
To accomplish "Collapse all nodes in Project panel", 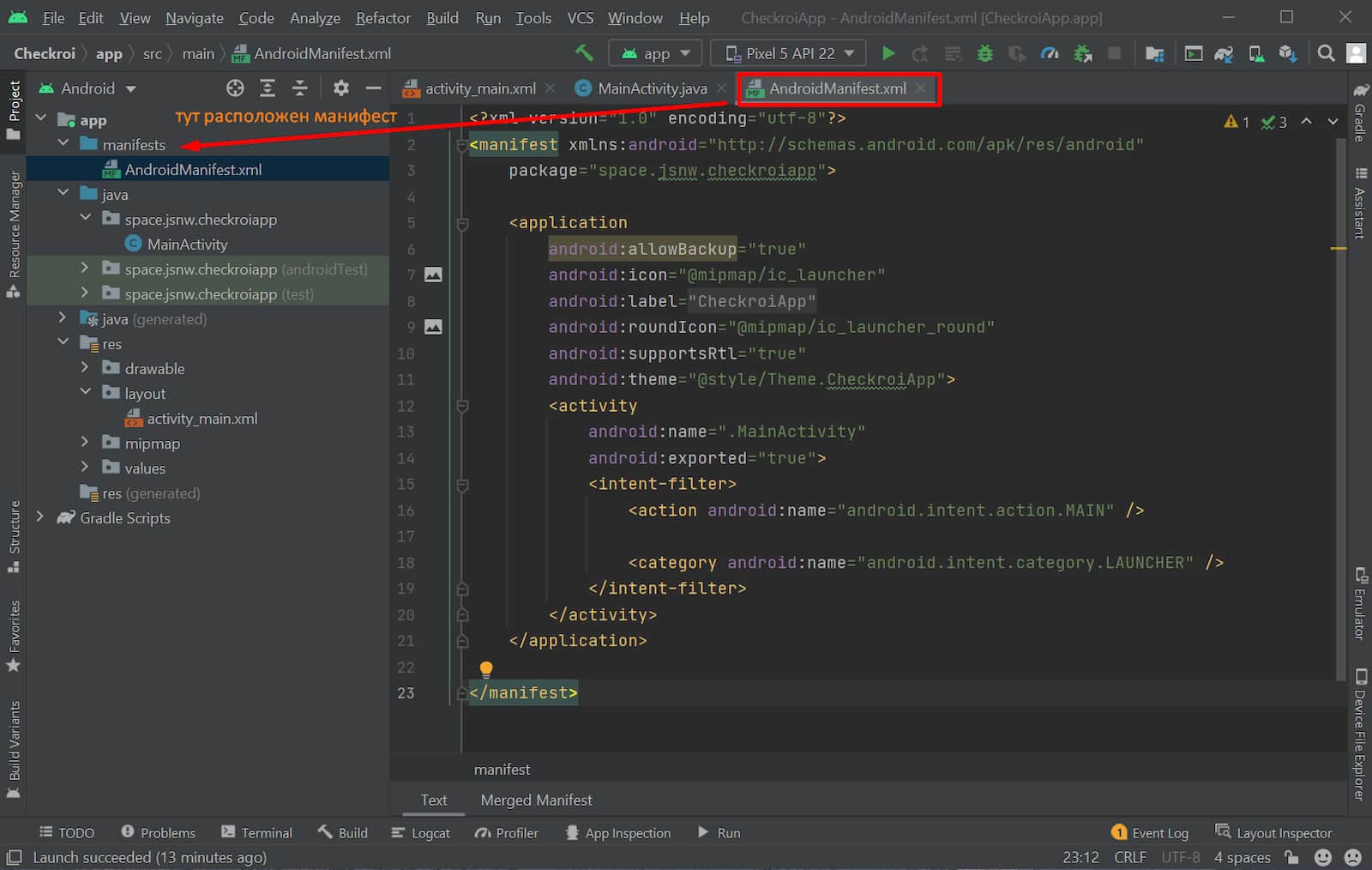I will [x=299, y=88].
